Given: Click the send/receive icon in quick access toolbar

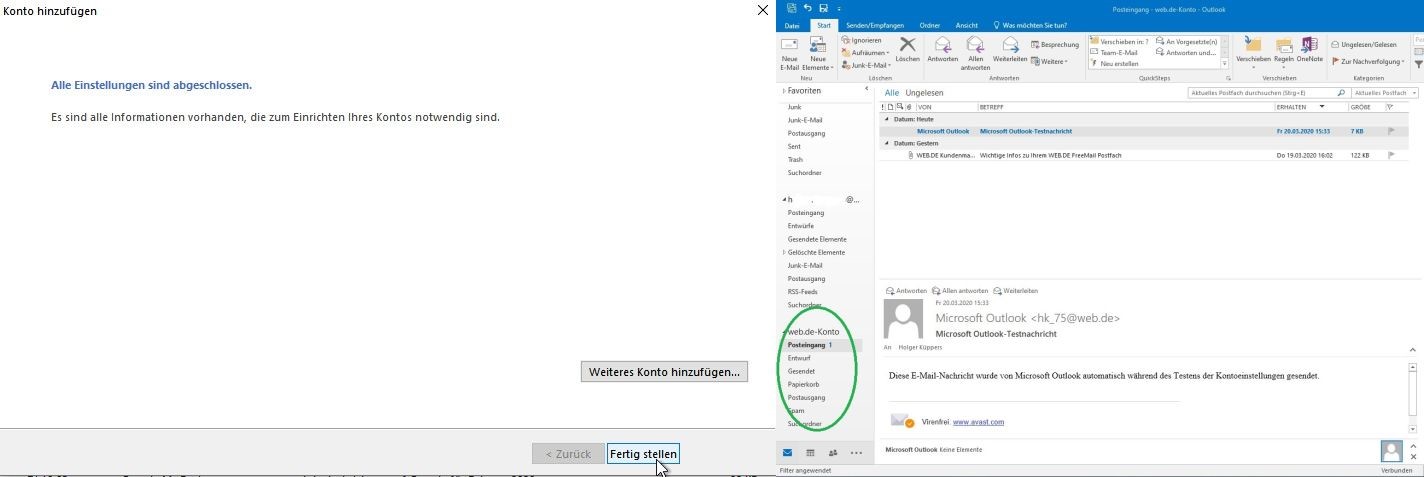Looking at the screenshot, I should coord(792,8).
